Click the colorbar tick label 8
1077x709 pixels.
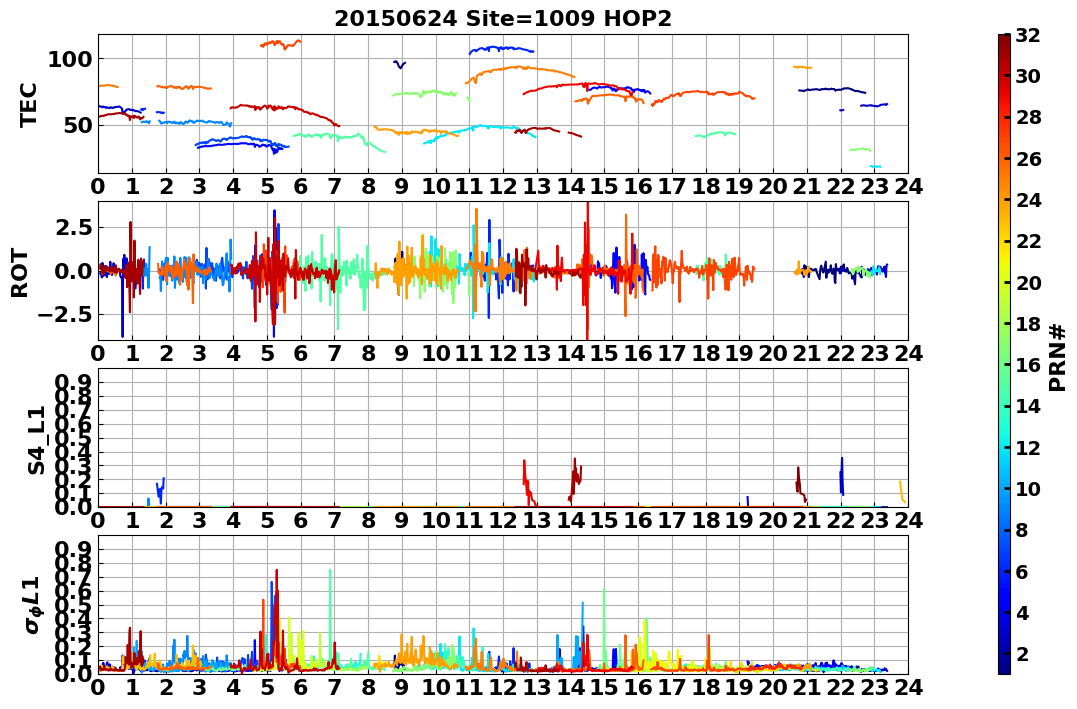click(1021, 530)
